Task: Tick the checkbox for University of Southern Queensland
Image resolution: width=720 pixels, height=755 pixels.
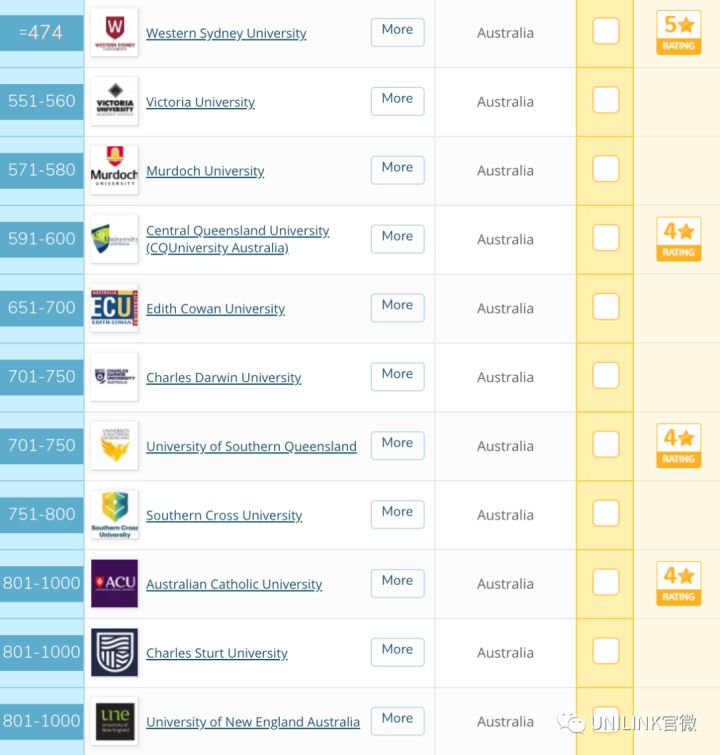Action: [x=606, y=444]
